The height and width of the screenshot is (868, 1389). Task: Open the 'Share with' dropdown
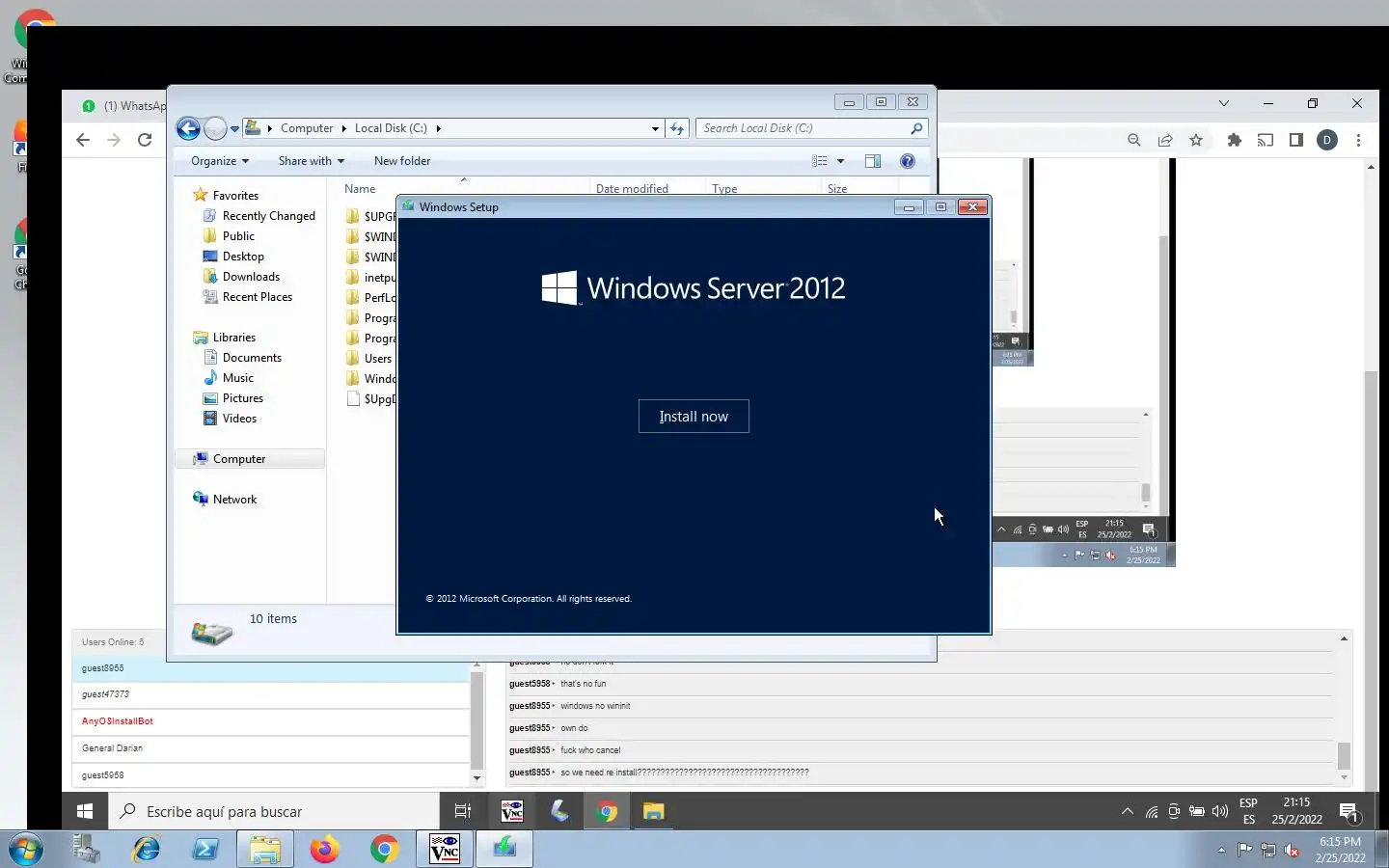(311, 161)
